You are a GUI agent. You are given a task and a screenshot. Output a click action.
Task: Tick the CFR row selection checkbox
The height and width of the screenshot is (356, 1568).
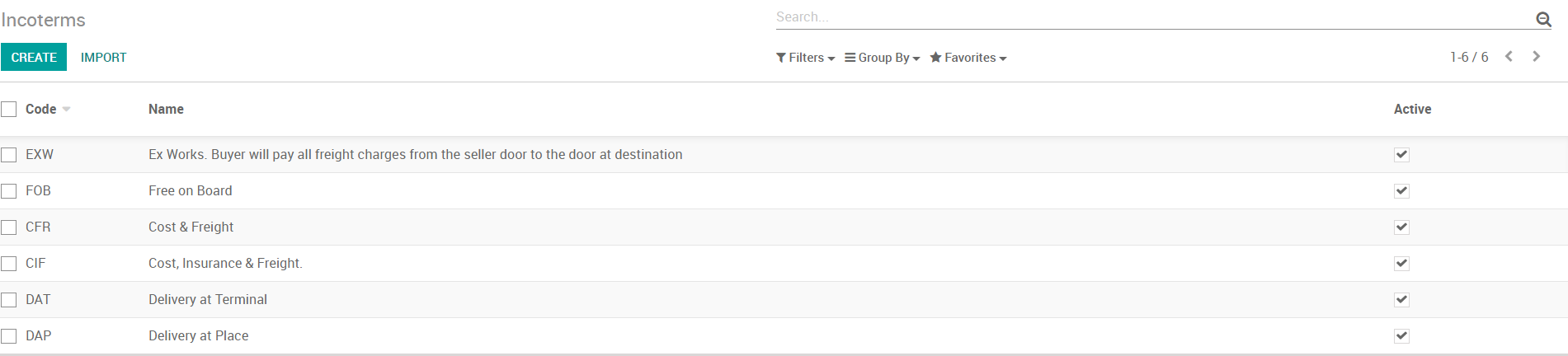click(x=9, y=227)
